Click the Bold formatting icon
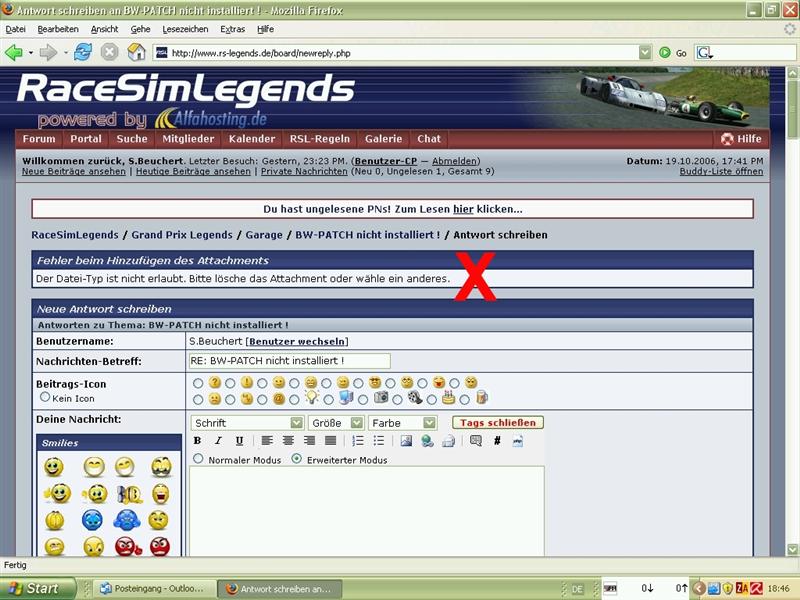This screenshot has width=800, height=600. 197,441
